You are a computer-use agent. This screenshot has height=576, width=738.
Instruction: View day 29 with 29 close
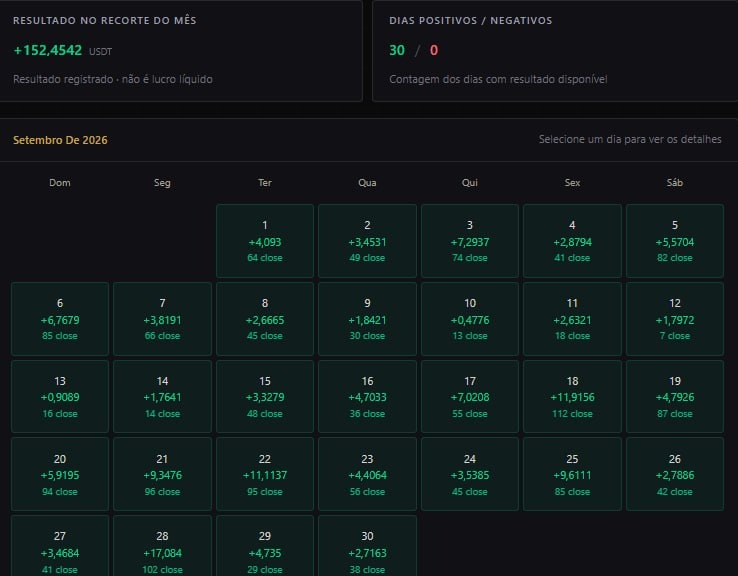(265, 546)
